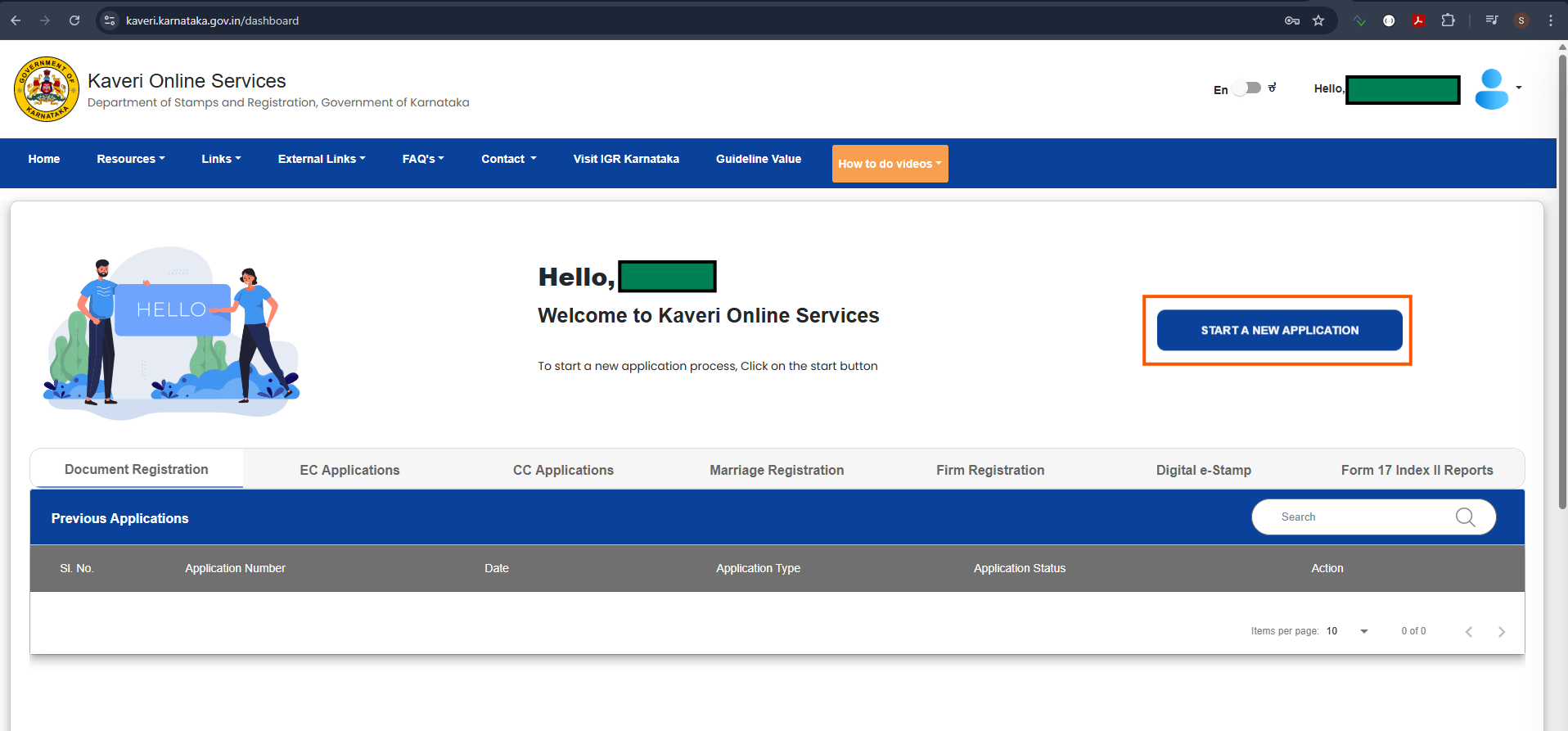
Task: Open the media control icon
Action: 1492,20
